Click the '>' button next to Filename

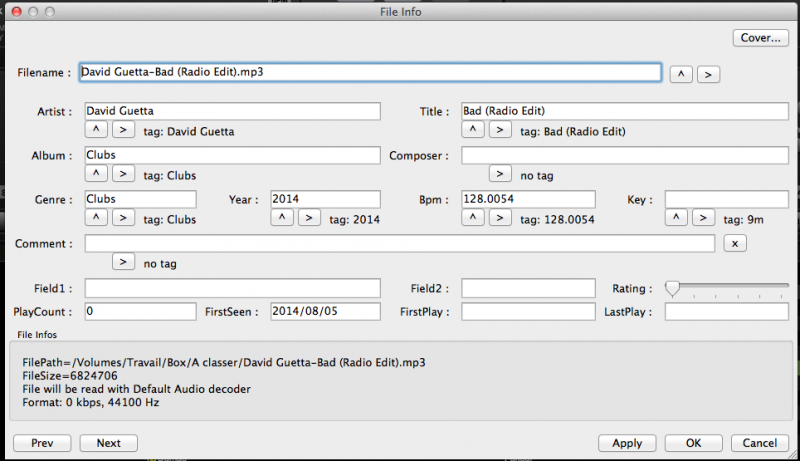(708, 74)
